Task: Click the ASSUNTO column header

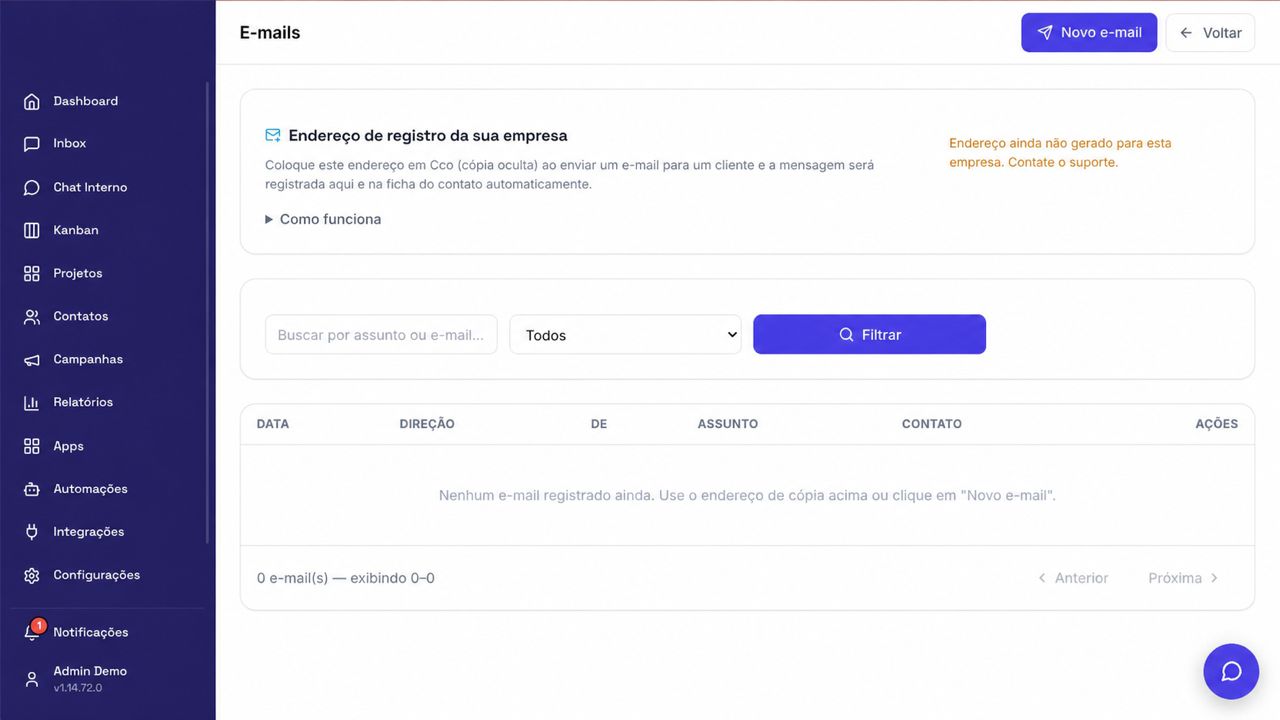Action: (x=728, y=424)
